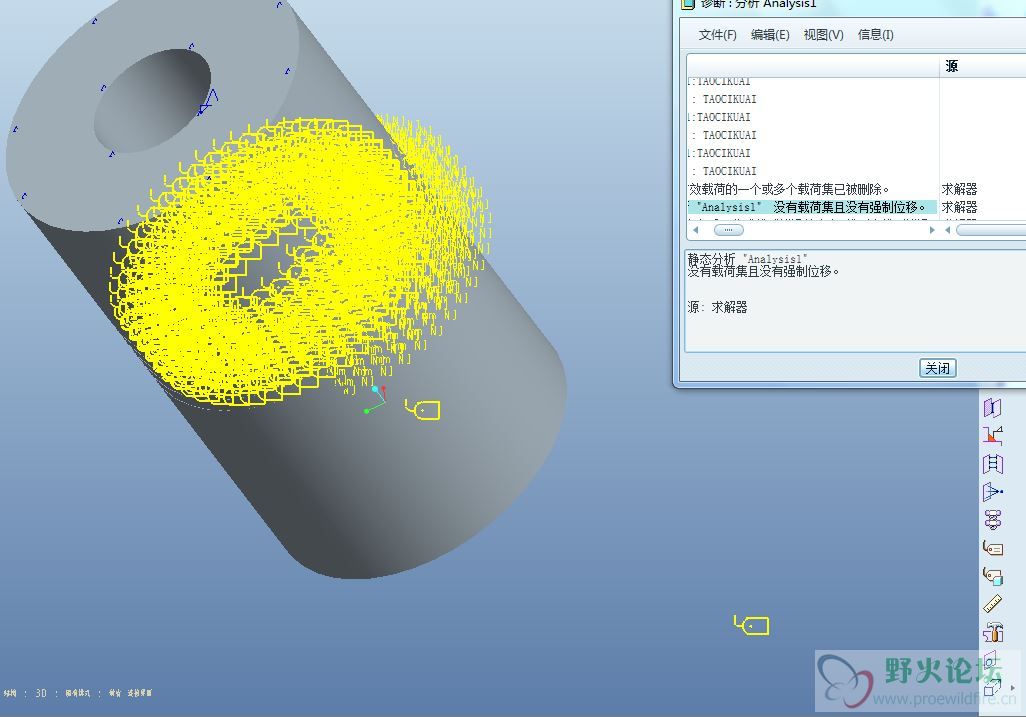Select the Surface Region tool icon
The image size is (1026, 717).
coord(991,660)
